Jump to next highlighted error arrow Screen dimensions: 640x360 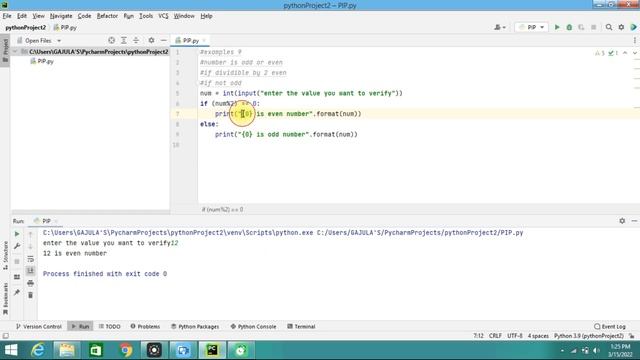(635, 53)
